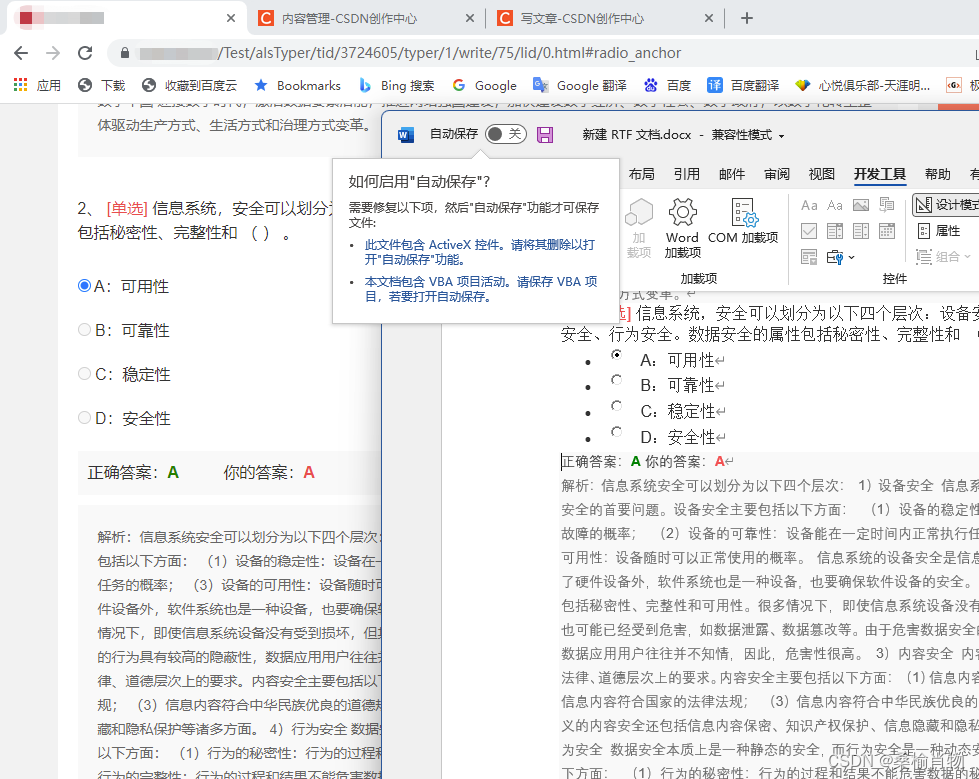Open the Google 翻译 bookmark

tap(579, 86)
